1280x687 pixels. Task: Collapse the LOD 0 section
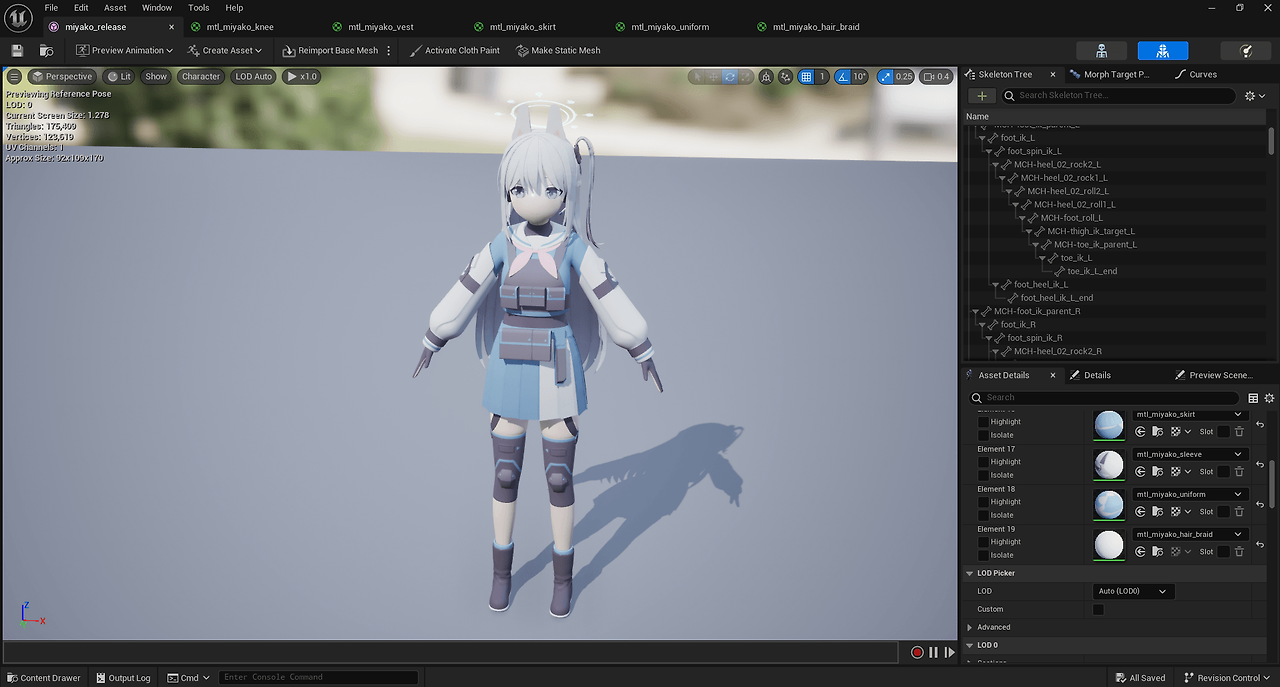pos(970,645)
